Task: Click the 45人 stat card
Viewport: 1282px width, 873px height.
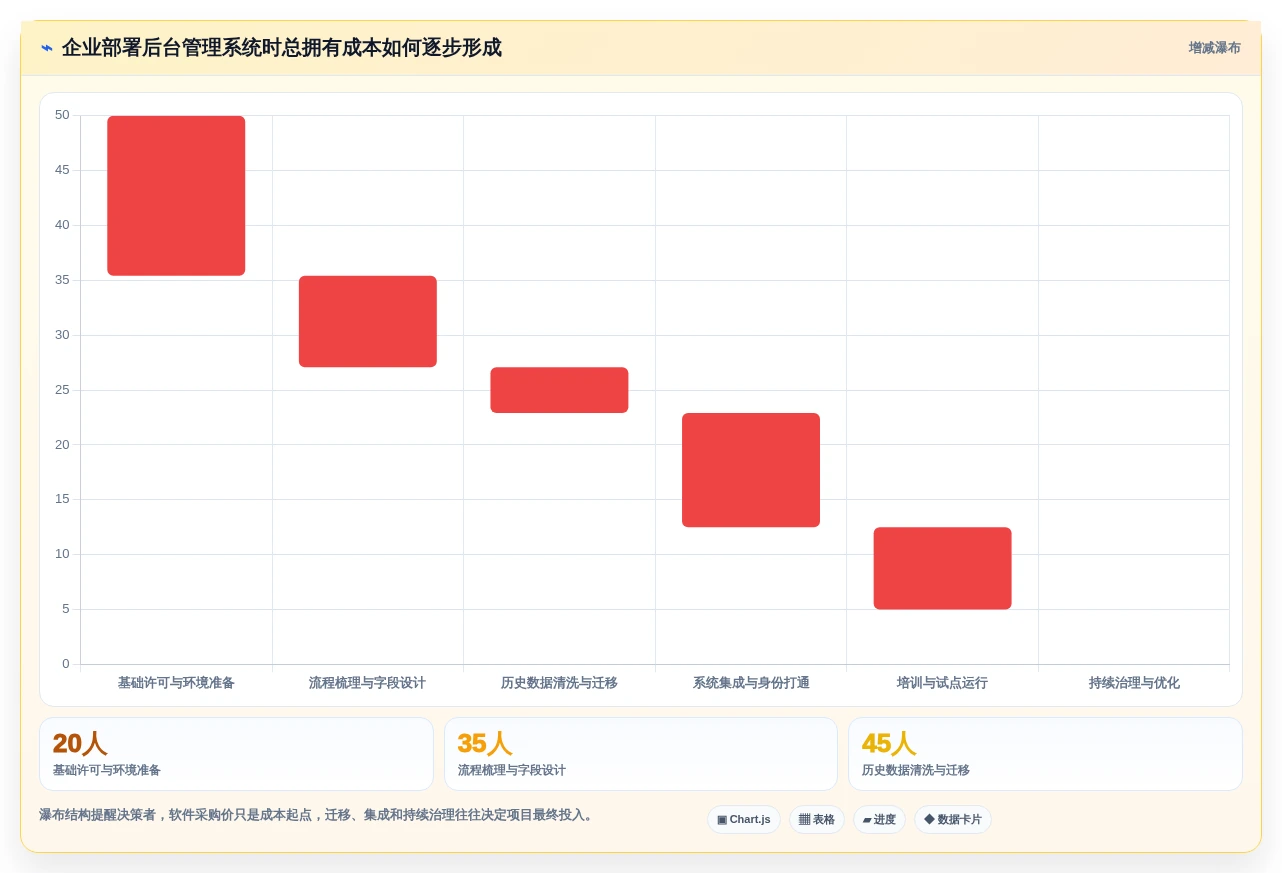Action: [1045, 754]
